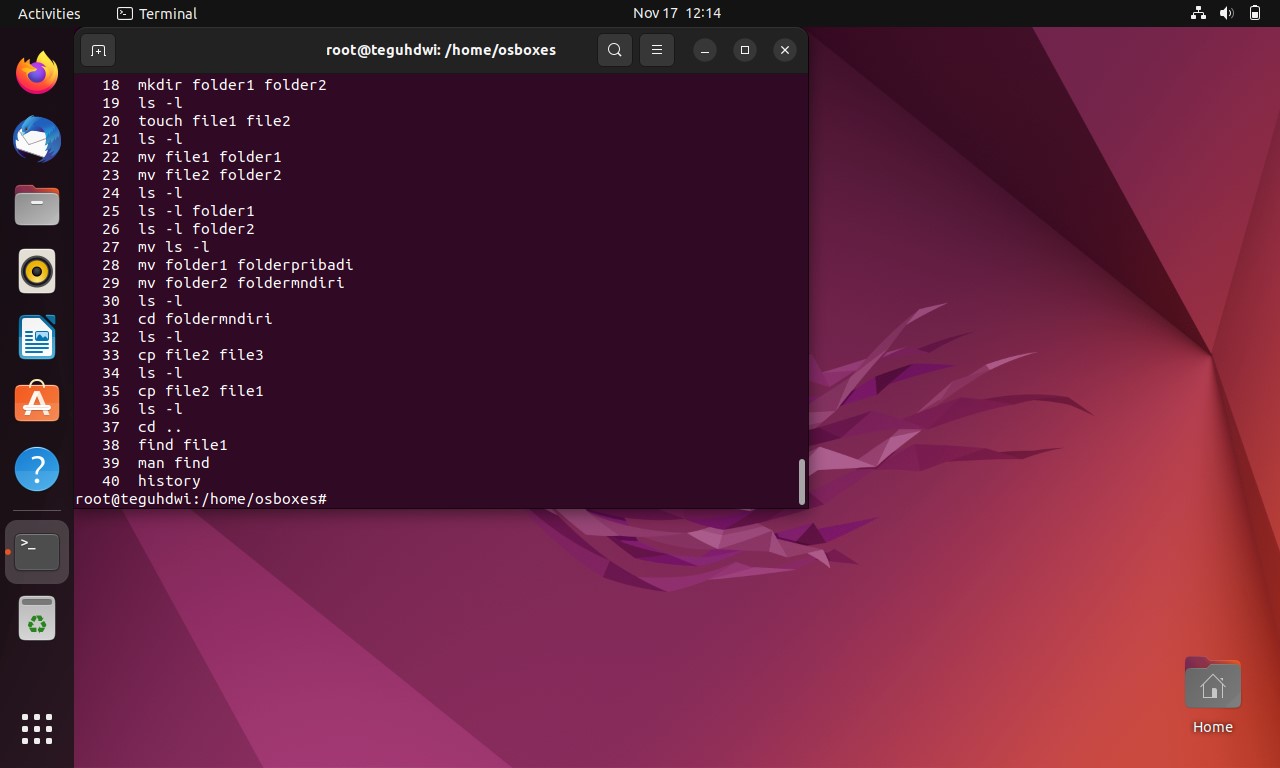Viewport: 1280px width, 768px height.
Task: Click history line 'cd ..'
Action: [160, 427]
